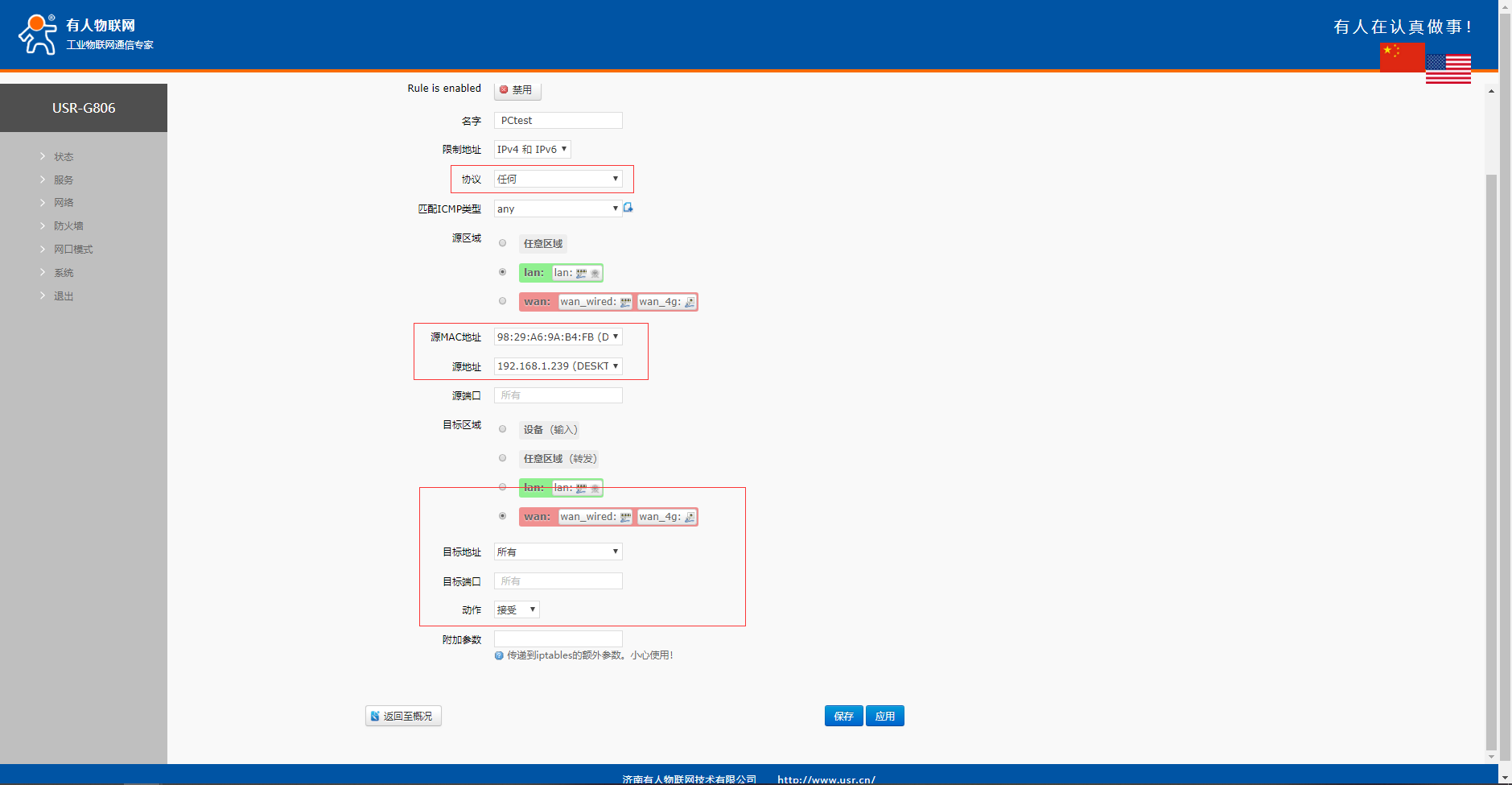Open the 动作 action dropdown
The width and height of the screenshot is (1512, 785).
coord(517,609)
